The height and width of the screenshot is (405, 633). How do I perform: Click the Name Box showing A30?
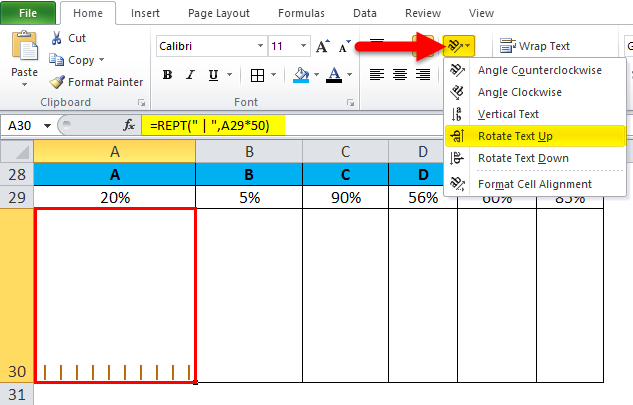[20, 126]
